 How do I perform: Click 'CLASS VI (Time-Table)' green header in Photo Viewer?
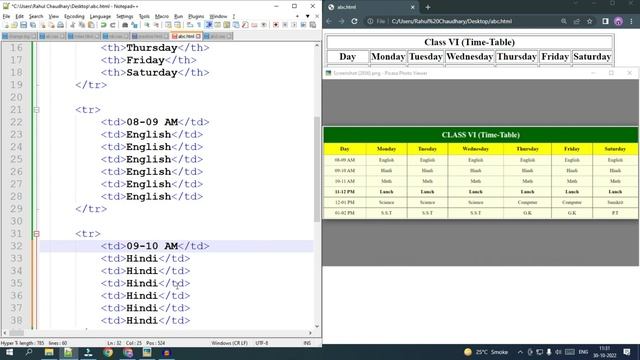480,135
